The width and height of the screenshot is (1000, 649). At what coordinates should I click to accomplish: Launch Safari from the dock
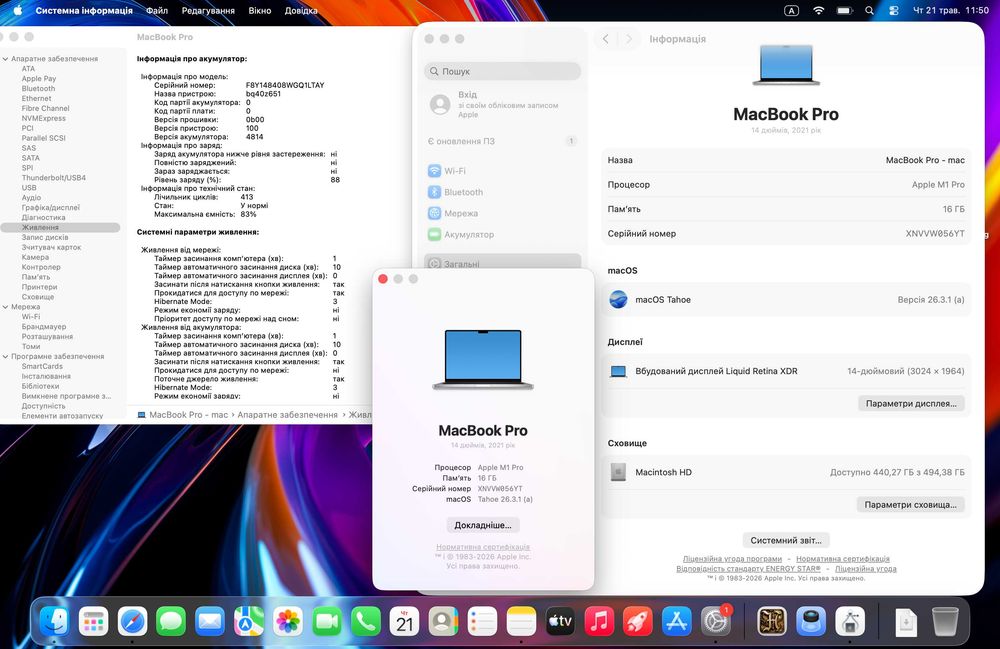point(133,620)
